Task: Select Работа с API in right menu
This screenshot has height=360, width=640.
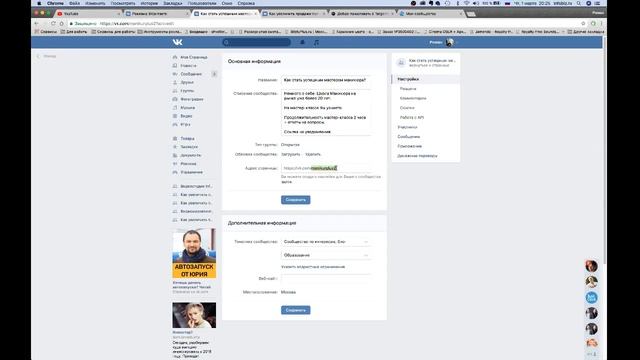Action: pyautogui.click(x=412, y=118)
